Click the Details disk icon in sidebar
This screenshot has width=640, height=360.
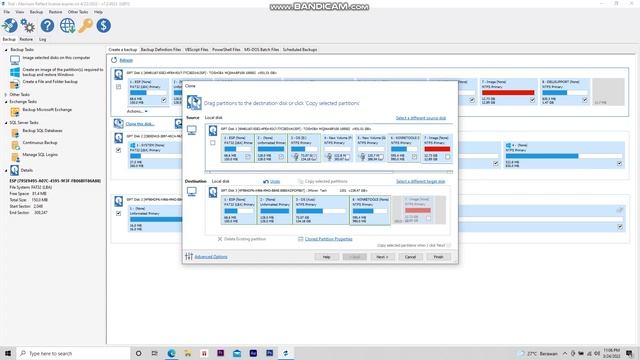[x=15, y=170]
